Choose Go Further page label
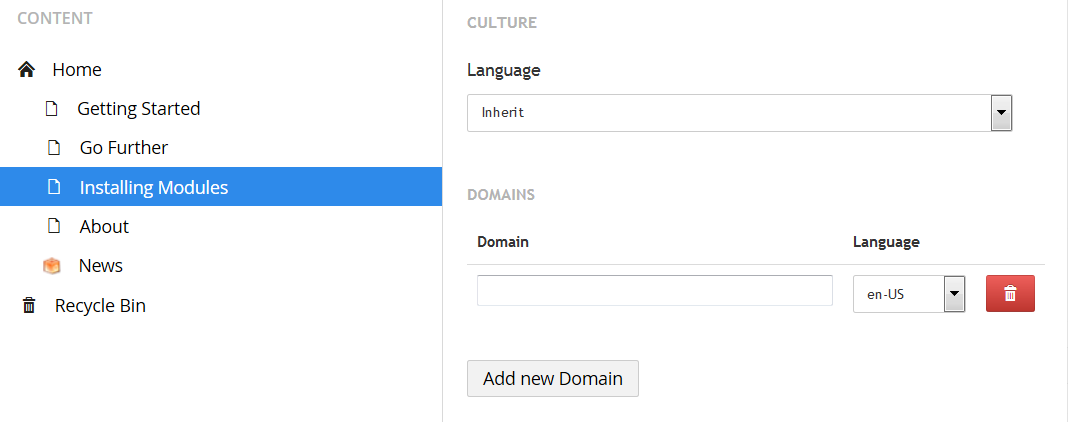The image size is (1068, 422). tap(124, 148)
